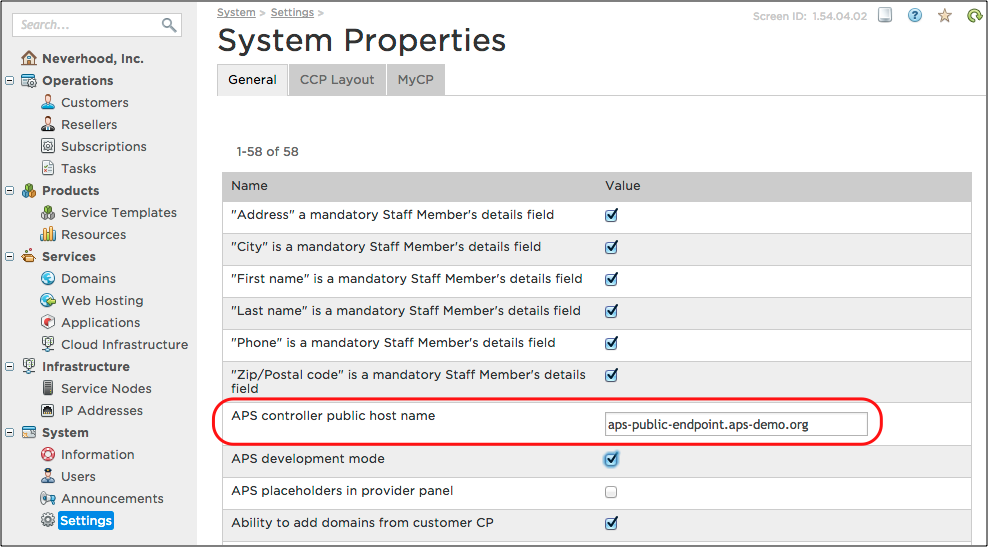988x547 pixels.
Task: Open Cloud Infrastructure in the sidebar
Action: pos(124,345)
